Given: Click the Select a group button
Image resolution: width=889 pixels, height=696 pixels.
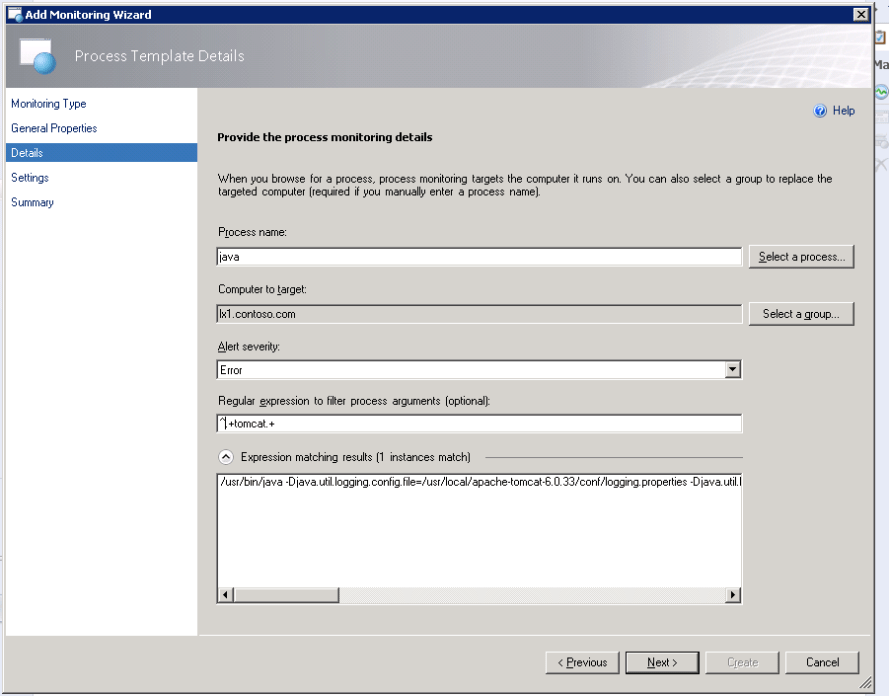Looking at the screenshot, I should [801, 314].
